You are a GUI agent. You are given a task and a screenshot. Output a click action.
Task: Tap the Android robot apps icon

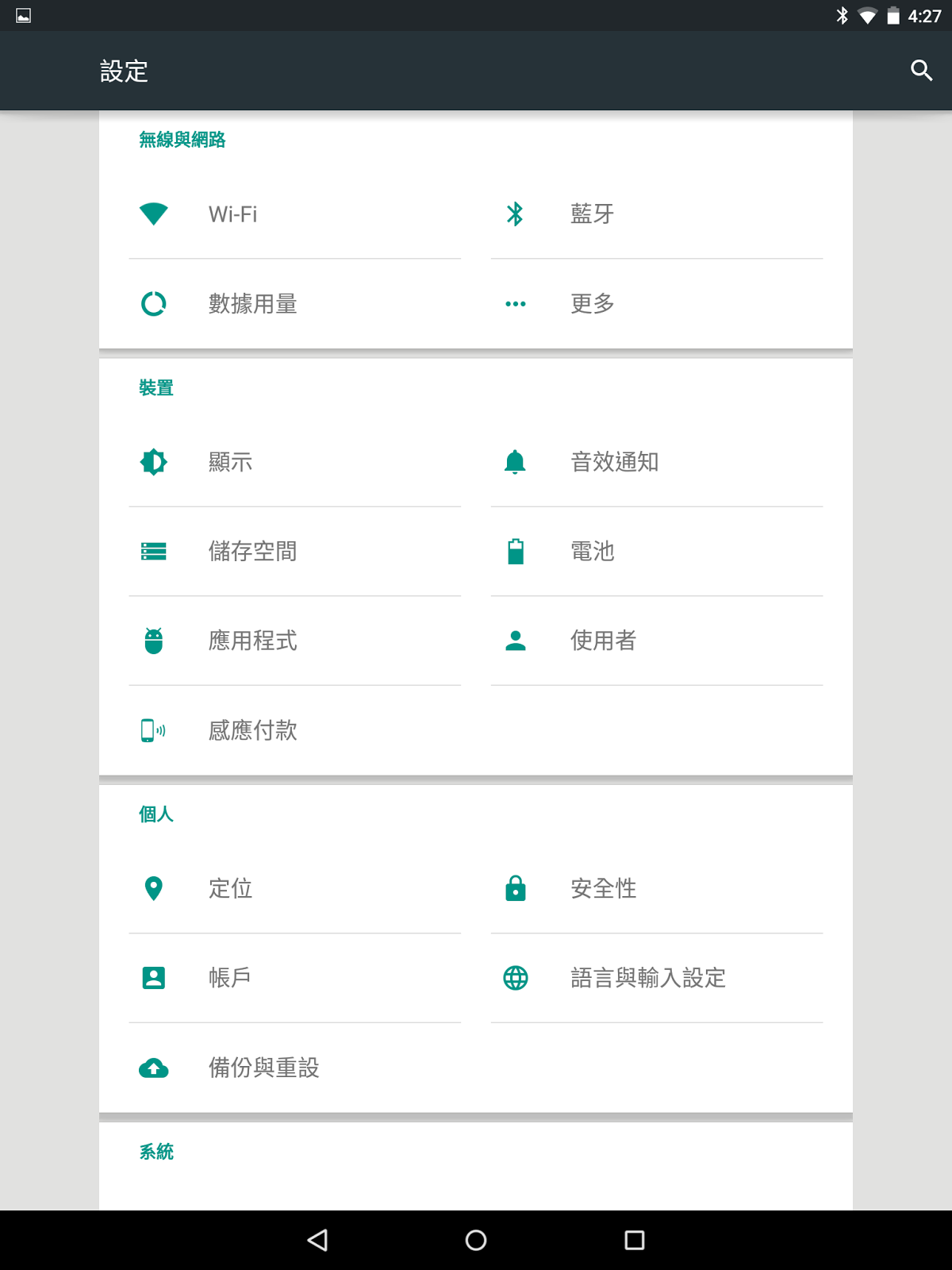(x=154, y=641)
